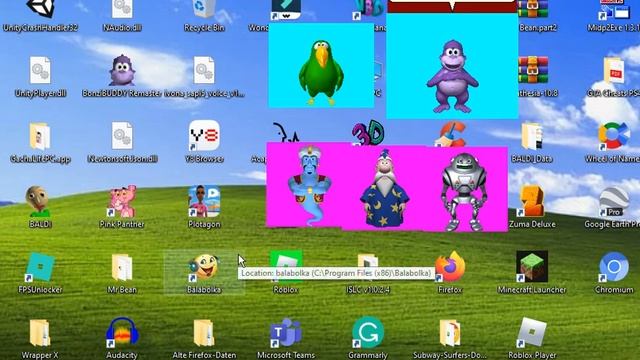Select the UnityPlayer.dll file icon
Viewport: 640px width, 360px height.
tap(40, 70)
